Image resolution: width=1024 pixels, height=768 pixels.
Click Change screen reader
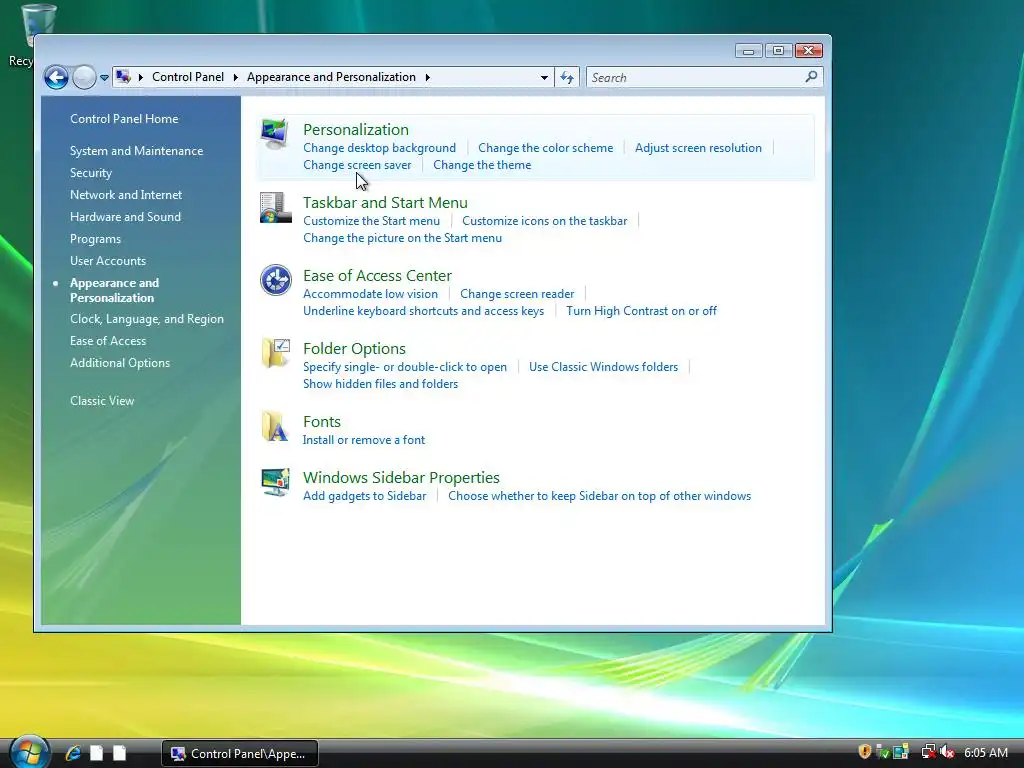click(x=517, y=294)
